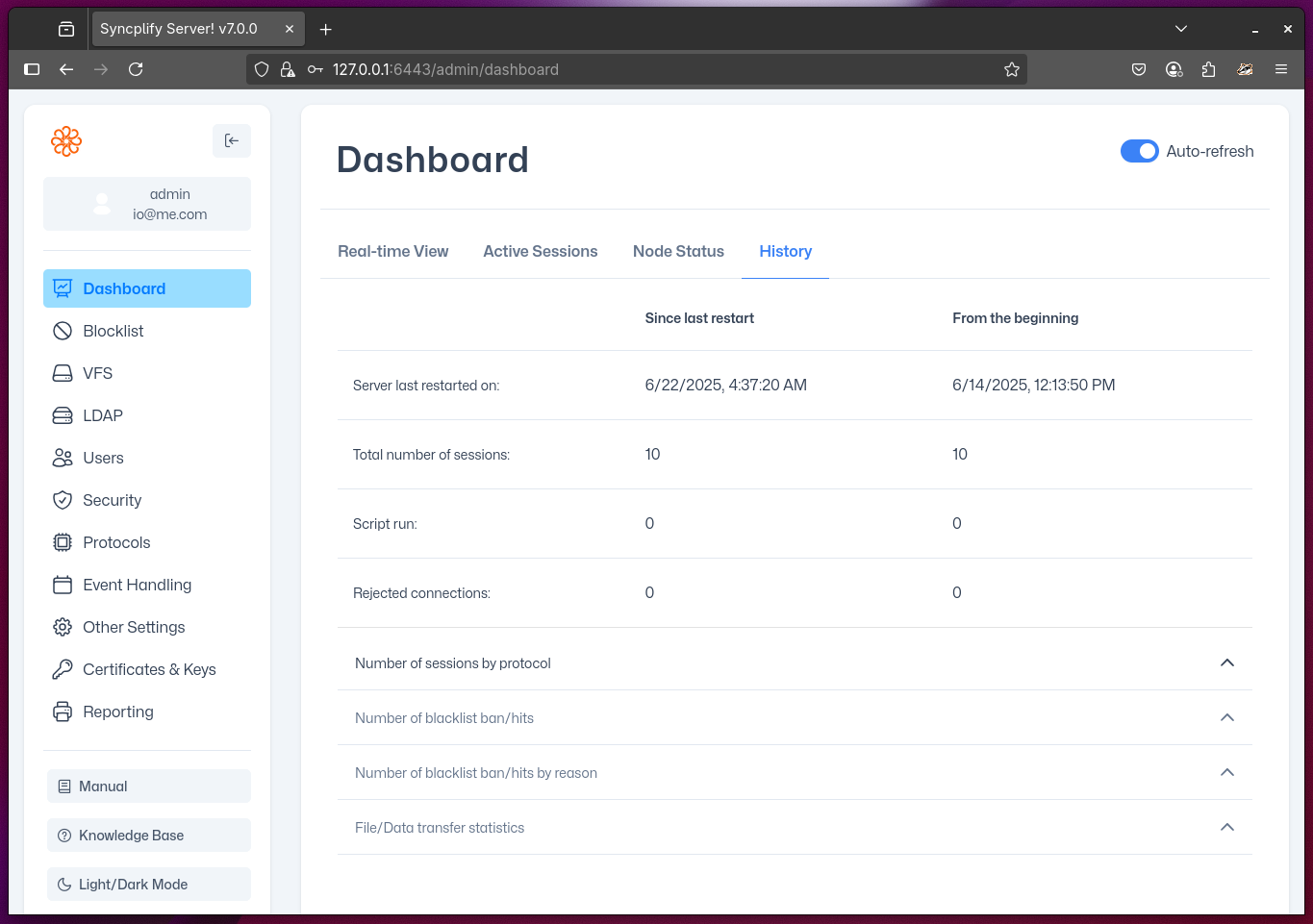Expand Number of blacklist ban/hits section
This screenshot has width=1313, height=924.
click(1226, 717)
